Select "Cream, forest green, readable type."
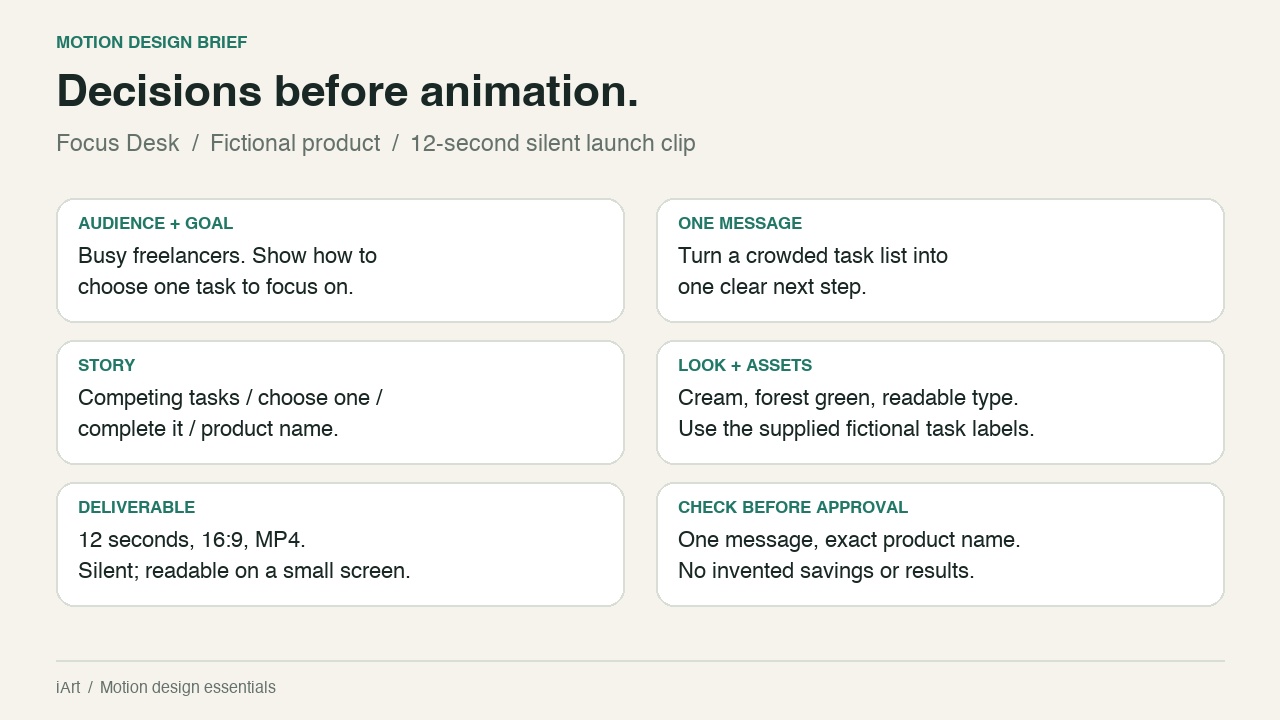The width and height of the screenshot is (1280, 720). (x=848, y=398)
